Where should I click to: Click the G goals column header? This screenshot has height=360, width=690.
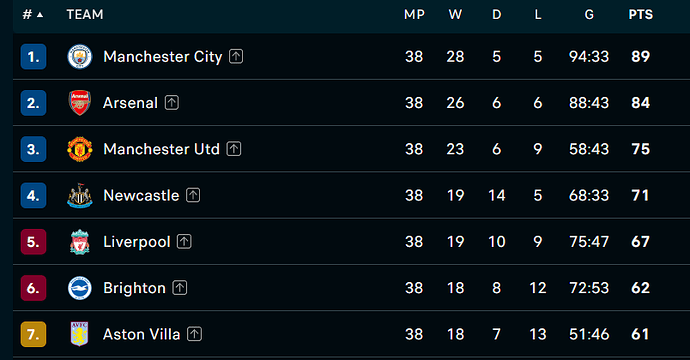point(589,15)
